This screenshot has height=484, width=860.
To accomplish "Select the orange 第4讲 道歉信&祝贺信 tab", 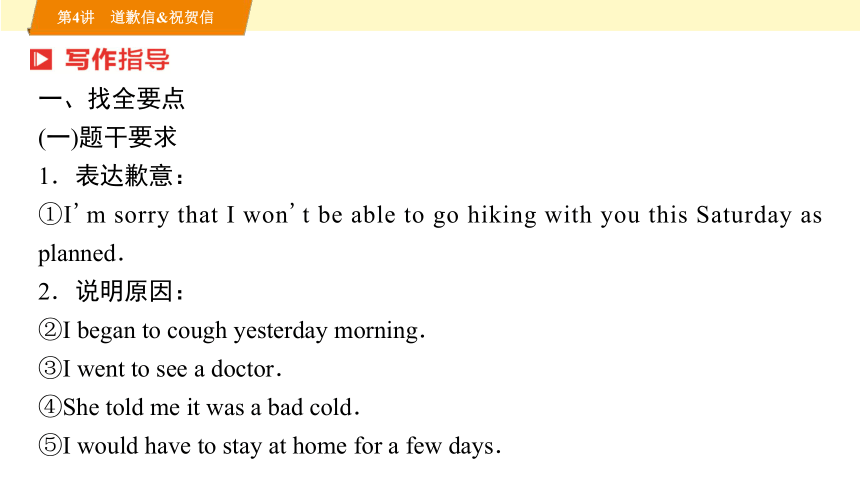I will point(139,18).
